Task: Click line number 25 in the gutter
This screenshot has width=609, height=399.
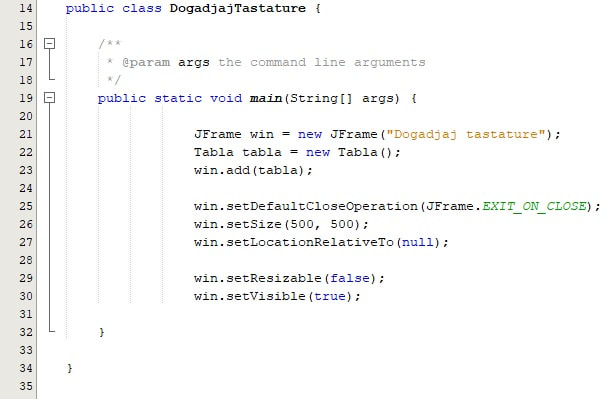Action: (x=26, y=206)
